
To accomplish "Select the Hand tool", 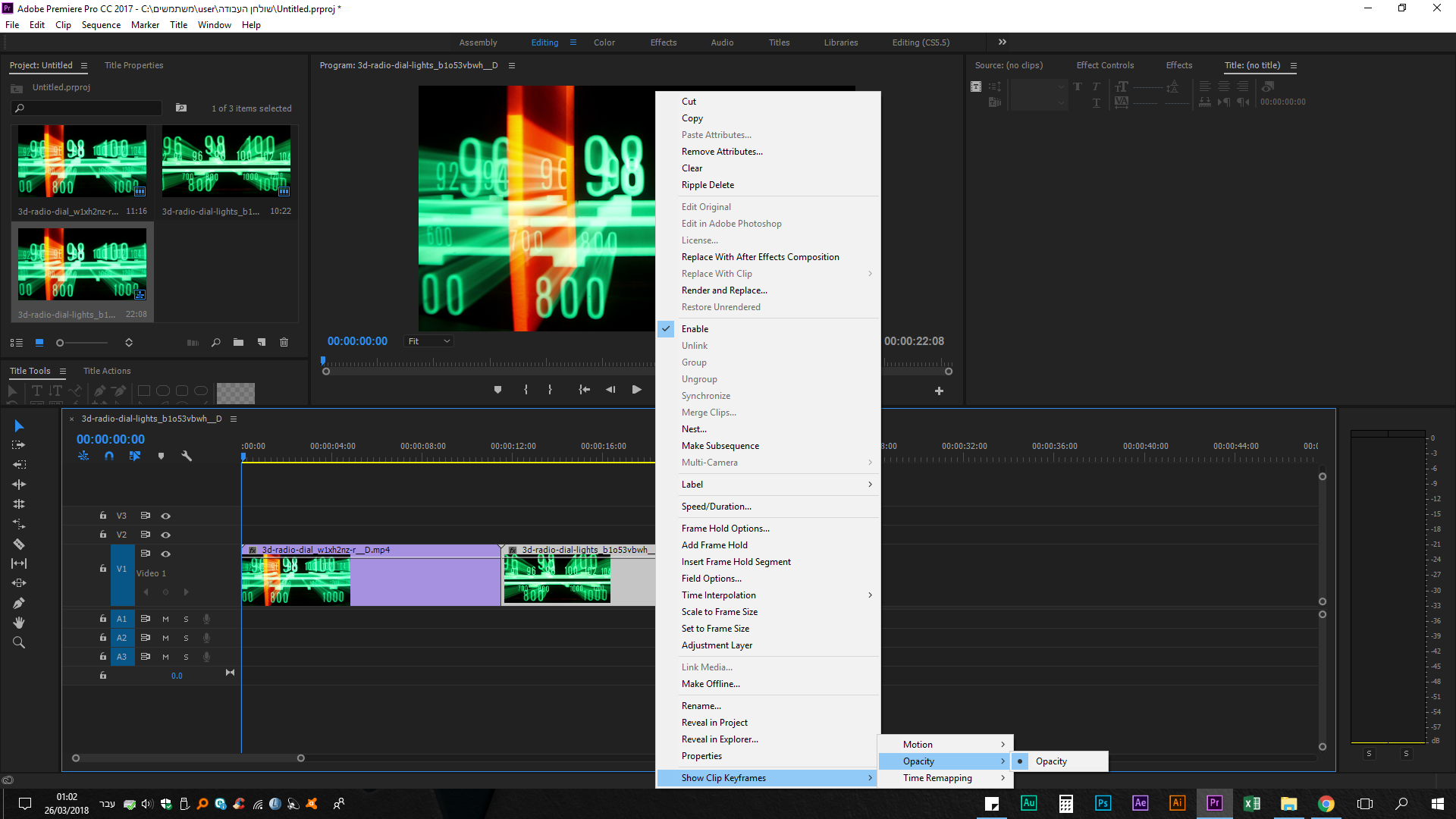I will [19, 623].
